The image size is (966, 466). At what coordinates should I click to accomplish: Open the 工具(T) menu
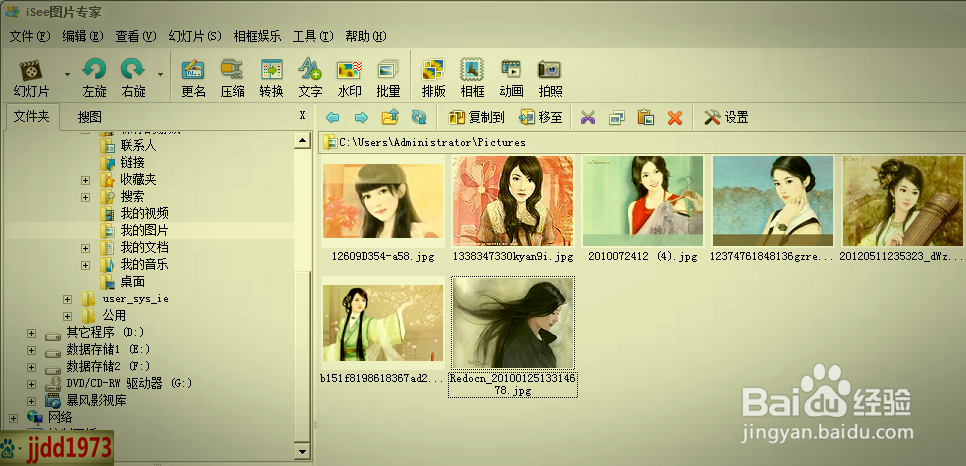tap(313, 36)
